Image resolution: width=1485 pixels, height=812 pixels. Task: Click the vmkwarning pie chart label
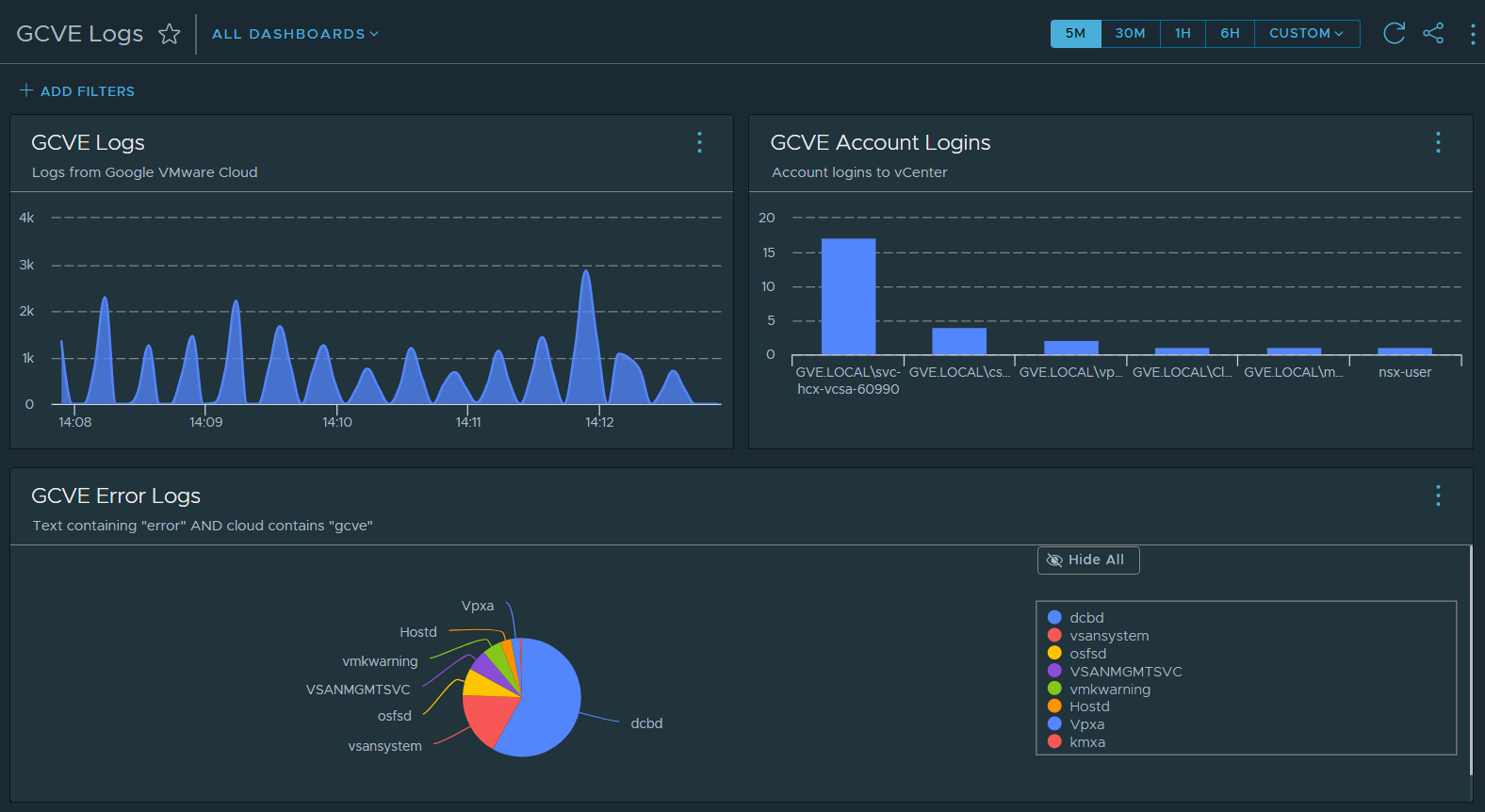380,661
